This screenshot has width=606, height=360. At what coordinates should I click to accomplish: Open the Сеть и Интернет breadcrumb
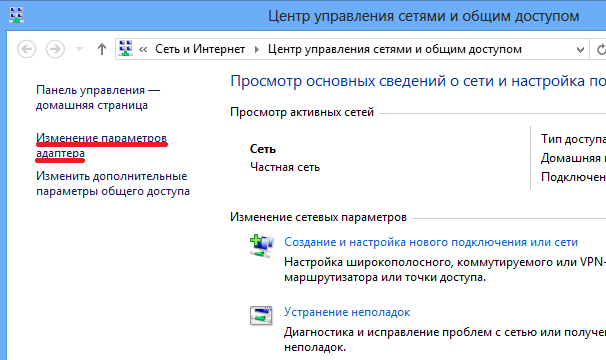tap(200, 49)
